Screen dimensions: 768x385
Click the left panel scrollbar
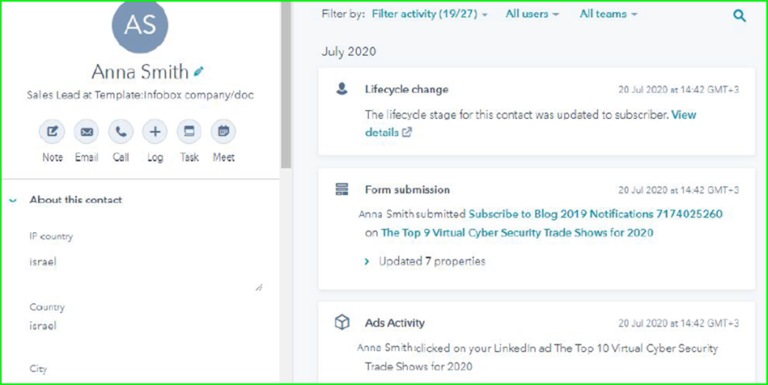pos(286,86)
